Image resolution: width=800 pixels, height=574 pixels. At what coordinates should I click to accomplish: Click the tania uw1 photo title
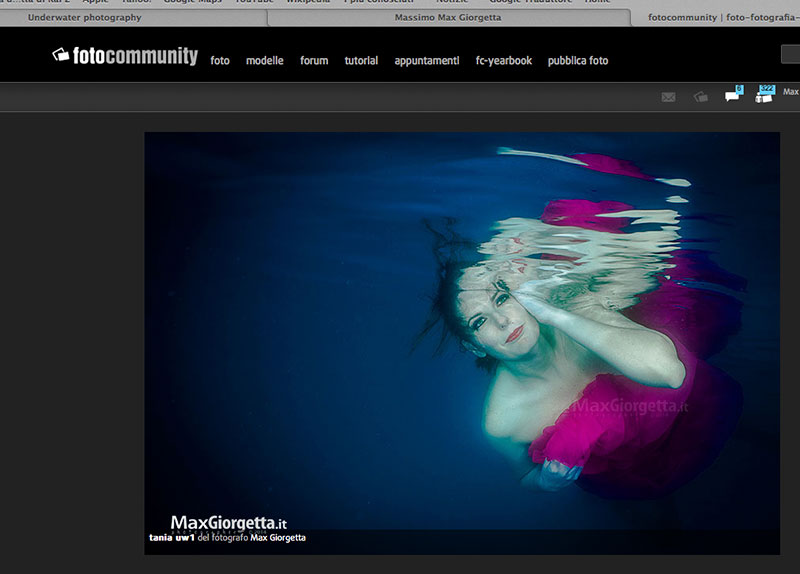pos(172,538)
